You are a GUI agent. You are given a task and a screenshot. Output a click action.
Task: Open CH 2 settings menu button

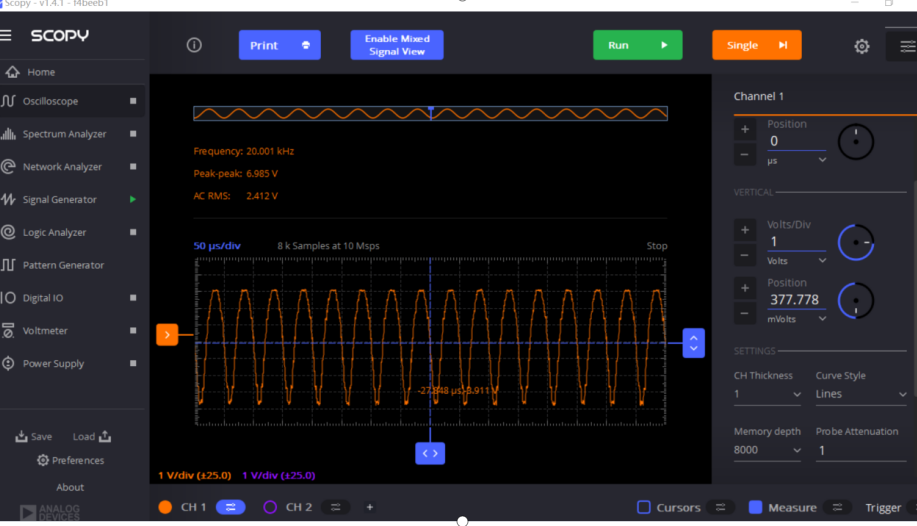336,507
